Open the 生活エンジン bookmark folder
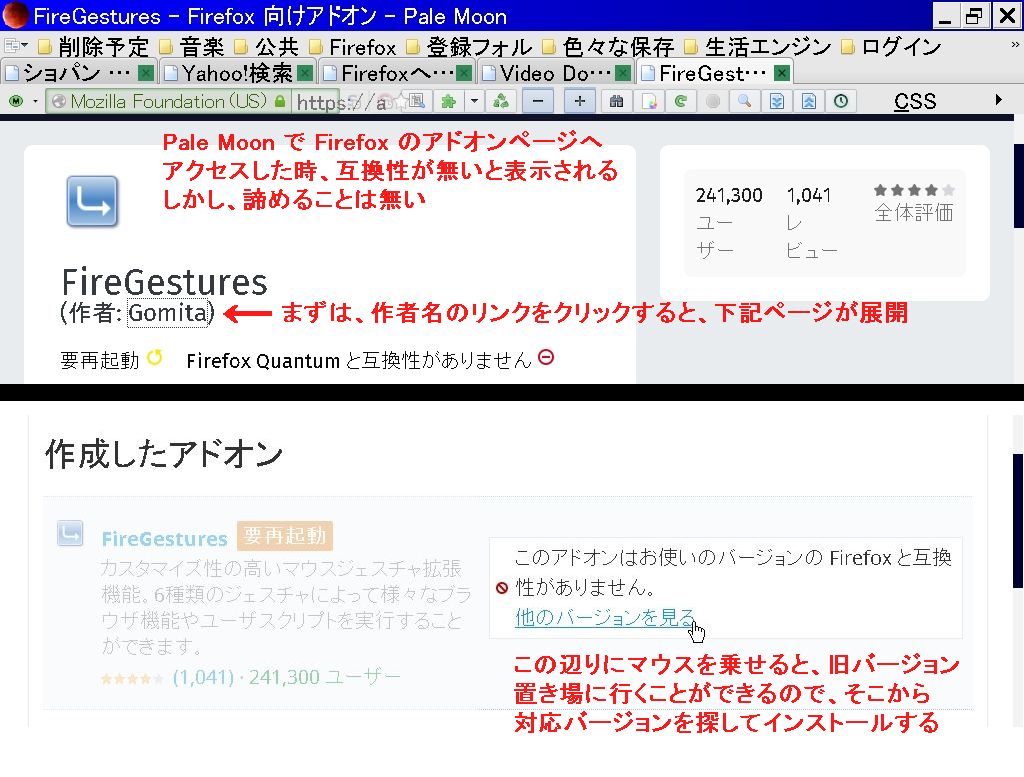Viewport: 1024px width, 777px height. [x=758, y=47]
